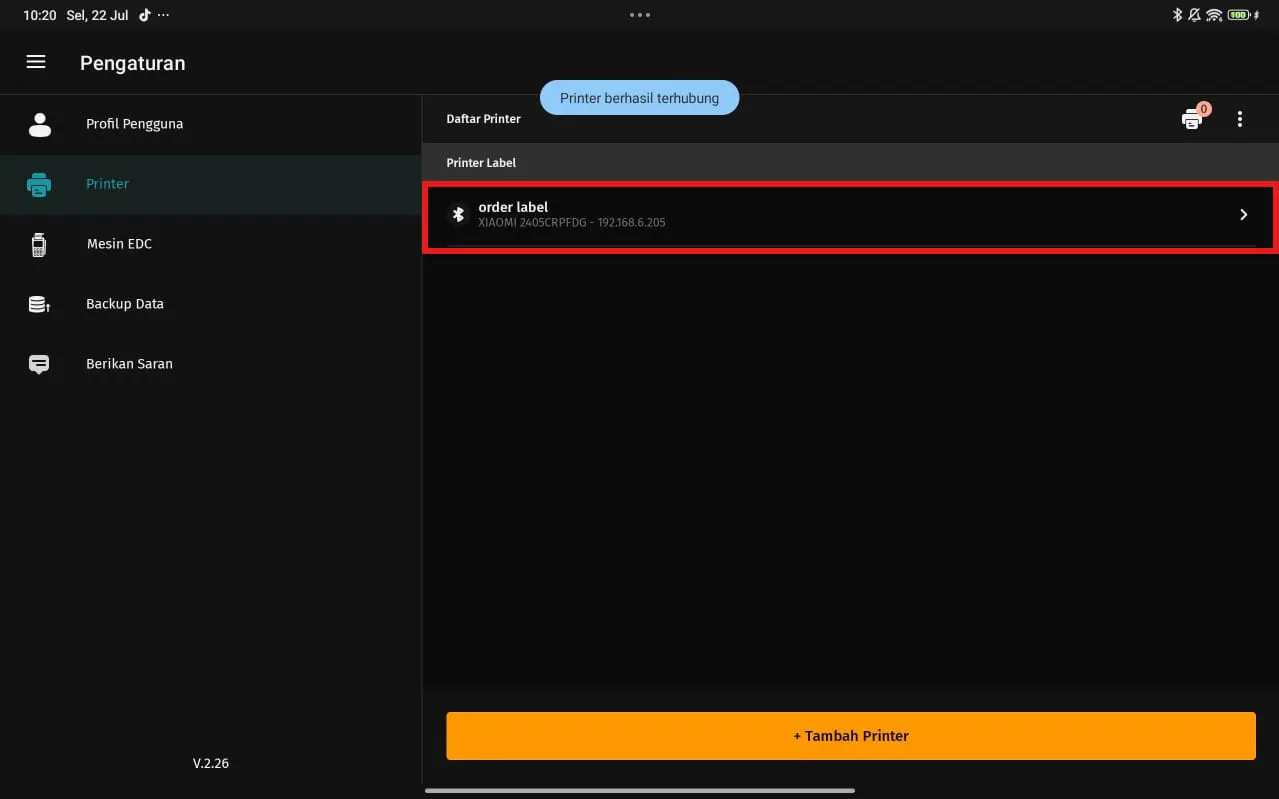Choose Berikan Saran label in sidebar
The image size is (1279, 799).
129,364
